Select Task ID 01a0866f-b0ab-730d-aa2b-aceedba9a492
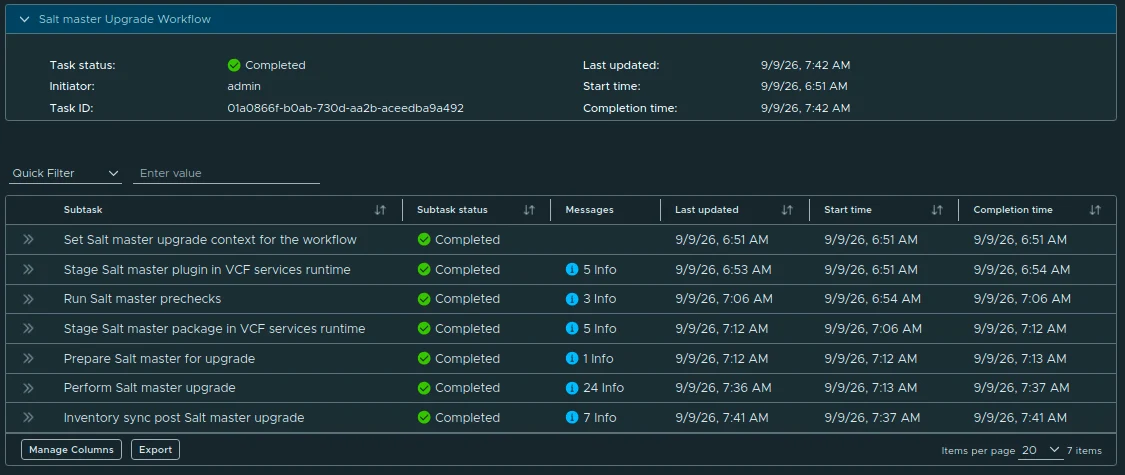The height and width of the screenshot is (475, 1125). pos(346,108)
